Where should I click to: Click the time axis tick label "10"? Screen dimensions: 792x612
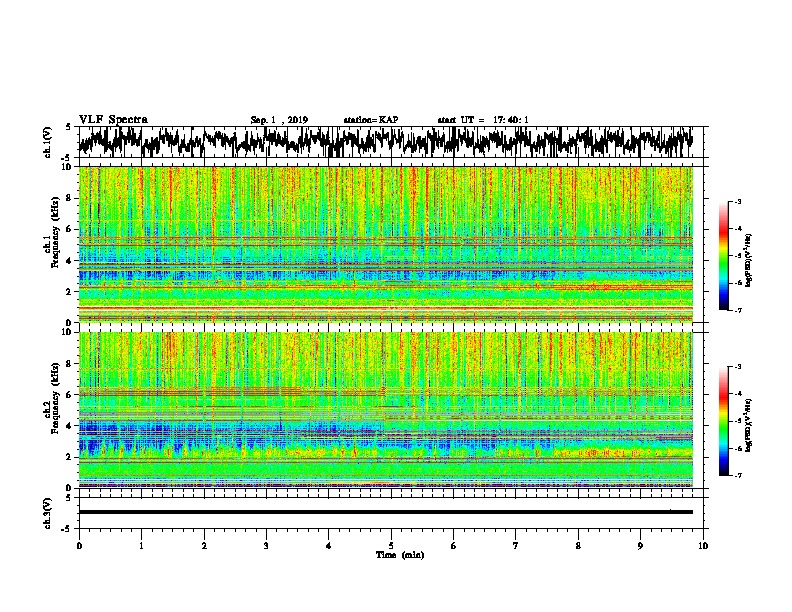pyautogui.click(x=703, y=546)
